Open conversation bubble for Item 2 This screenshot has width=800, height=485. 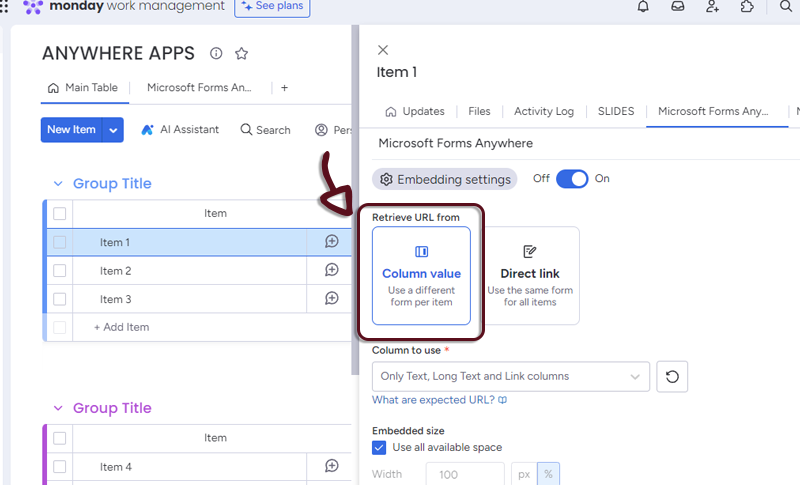[x=332, y=270]
